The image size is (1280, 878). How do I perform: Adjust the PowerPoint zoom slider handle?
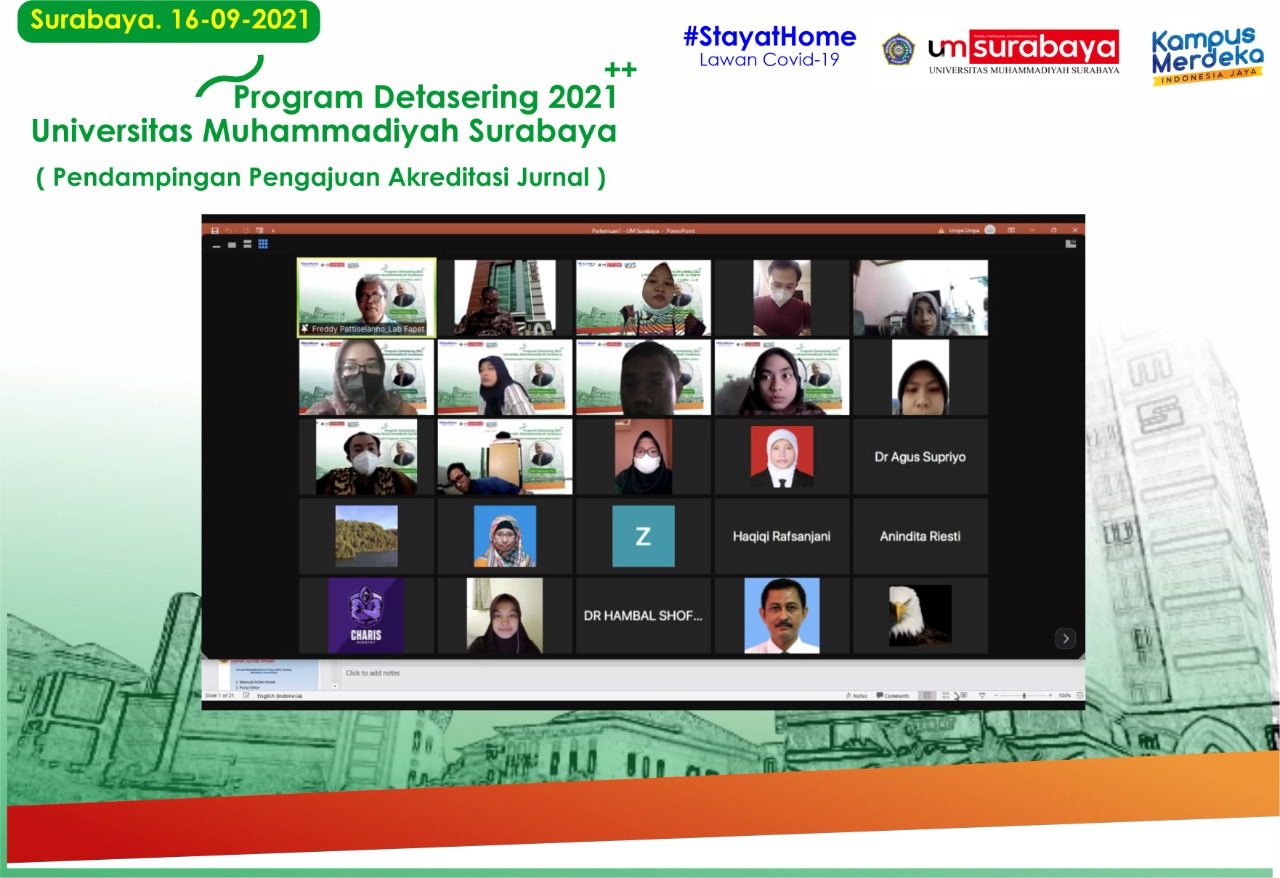point(1024,695)
